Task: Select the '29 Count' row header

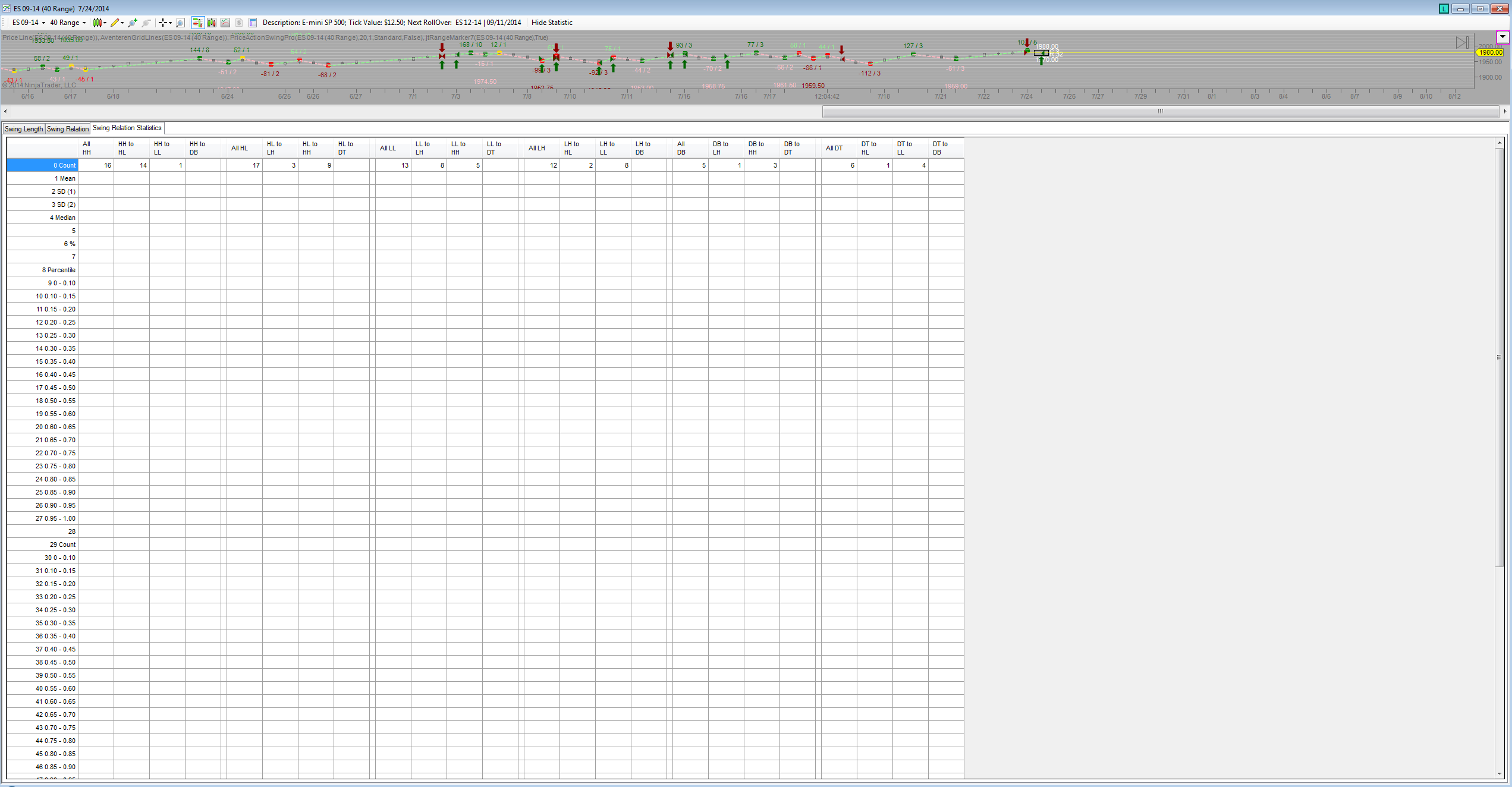Action: click(42, 544)
